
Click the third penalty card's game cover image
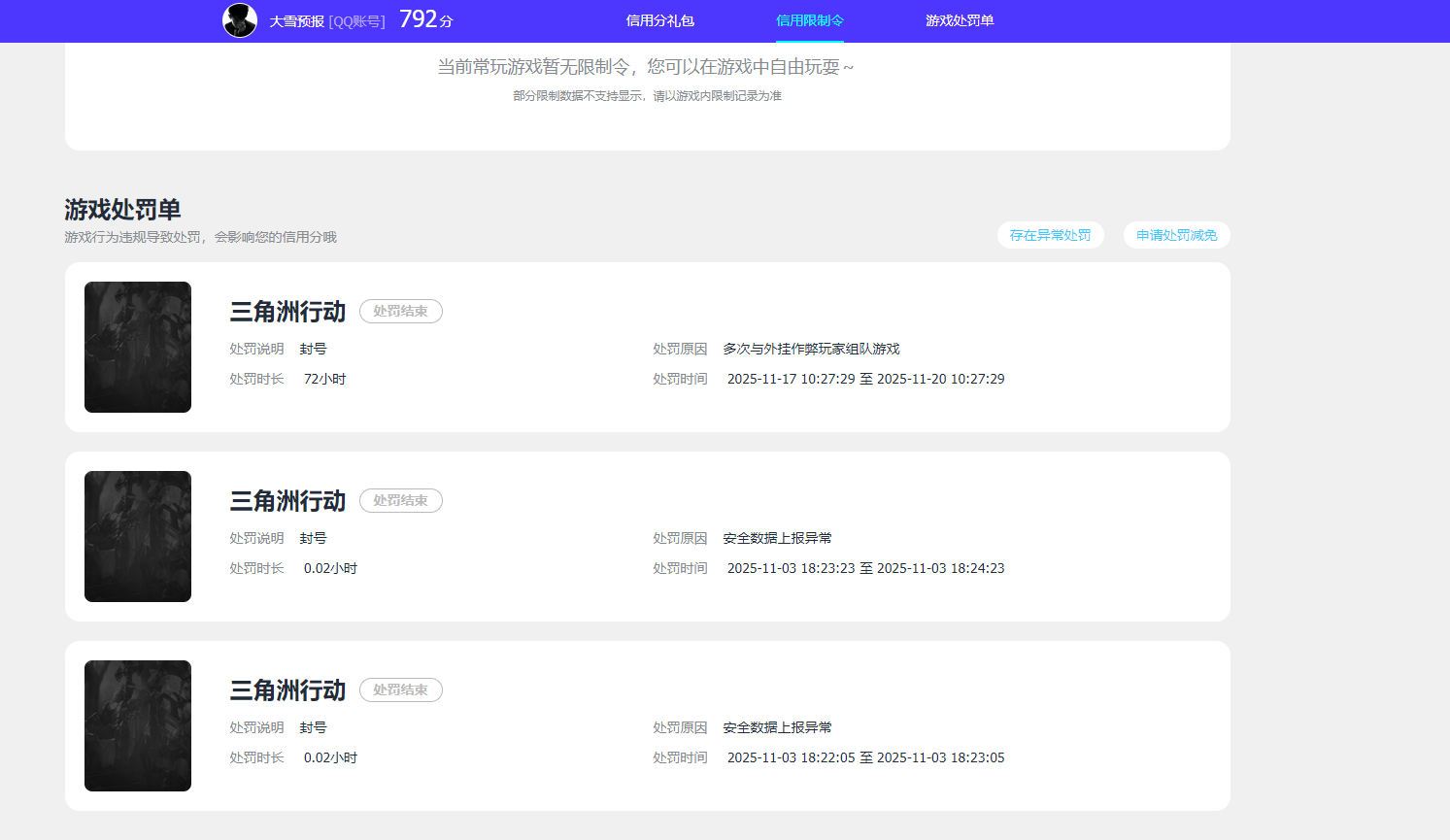click(x=137, y=725)
